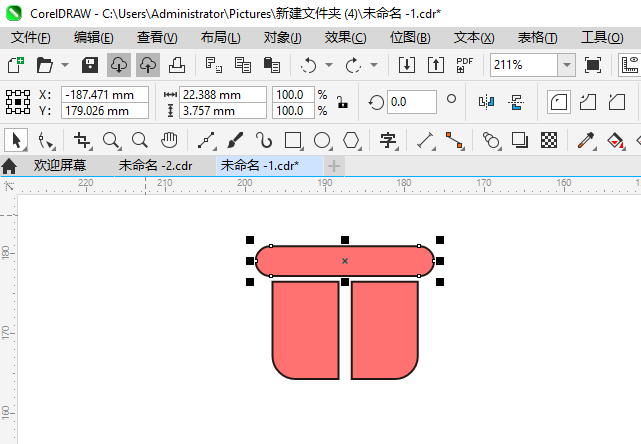The height and width of the screenshot is (444, 641).
Task: Click the Open folder icon
Action: click(45, 65)
